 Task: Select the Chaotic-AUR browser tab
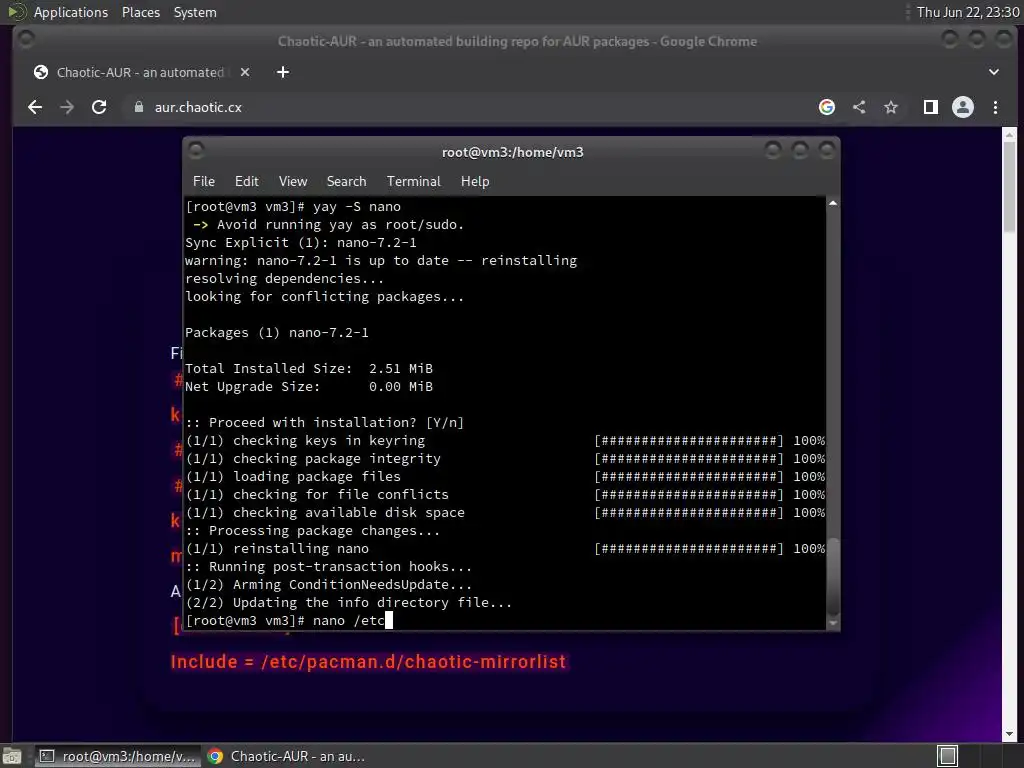pos(140,72)
